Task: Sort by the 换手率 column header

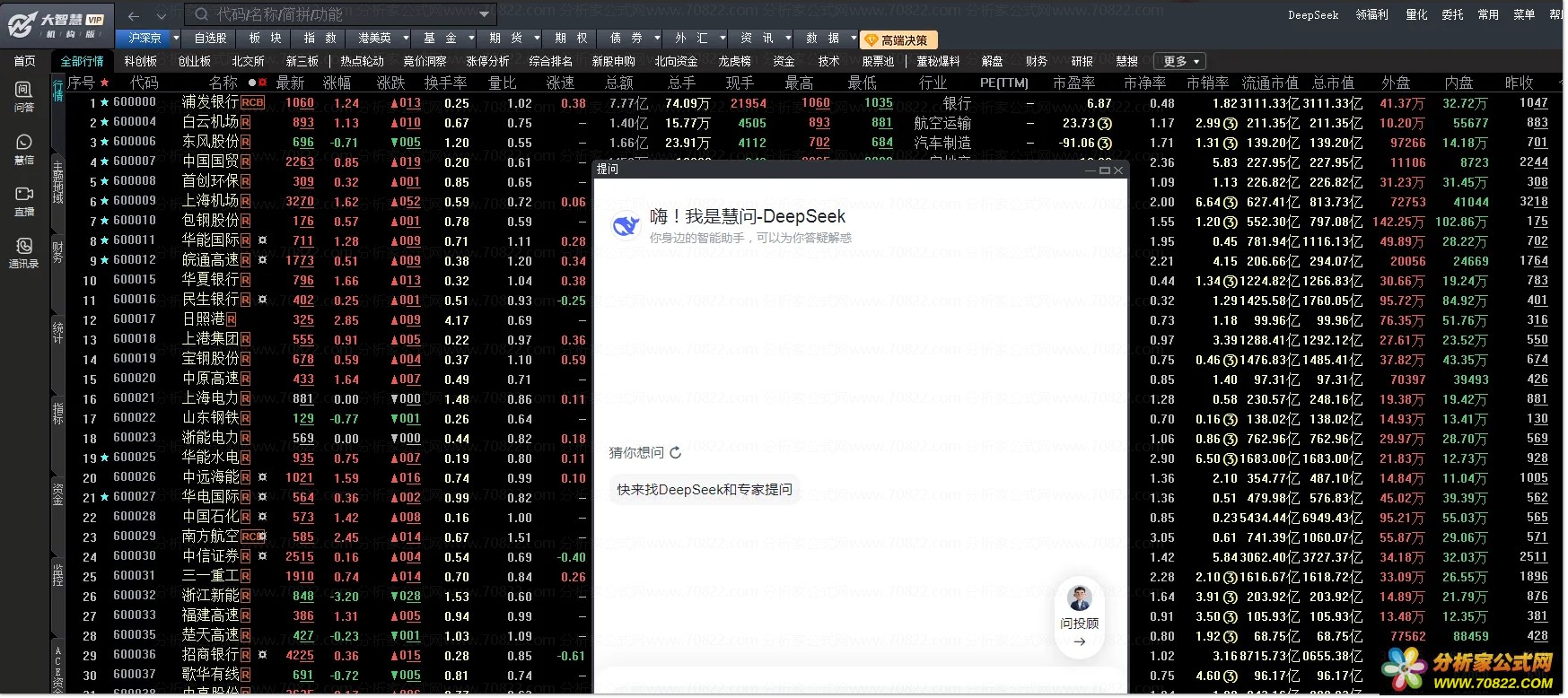Action: click(x=445, y=83)
